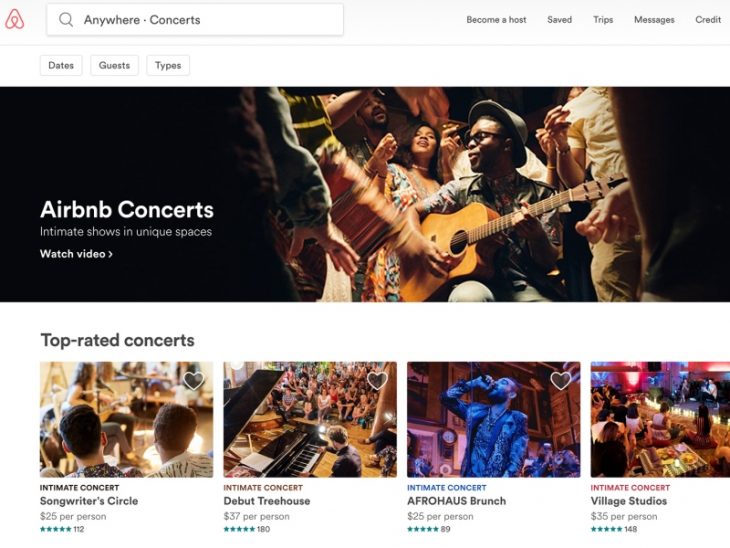730x548 pixels.
Task: Click the Airbnb logo icon
Action: pos(14,19)
